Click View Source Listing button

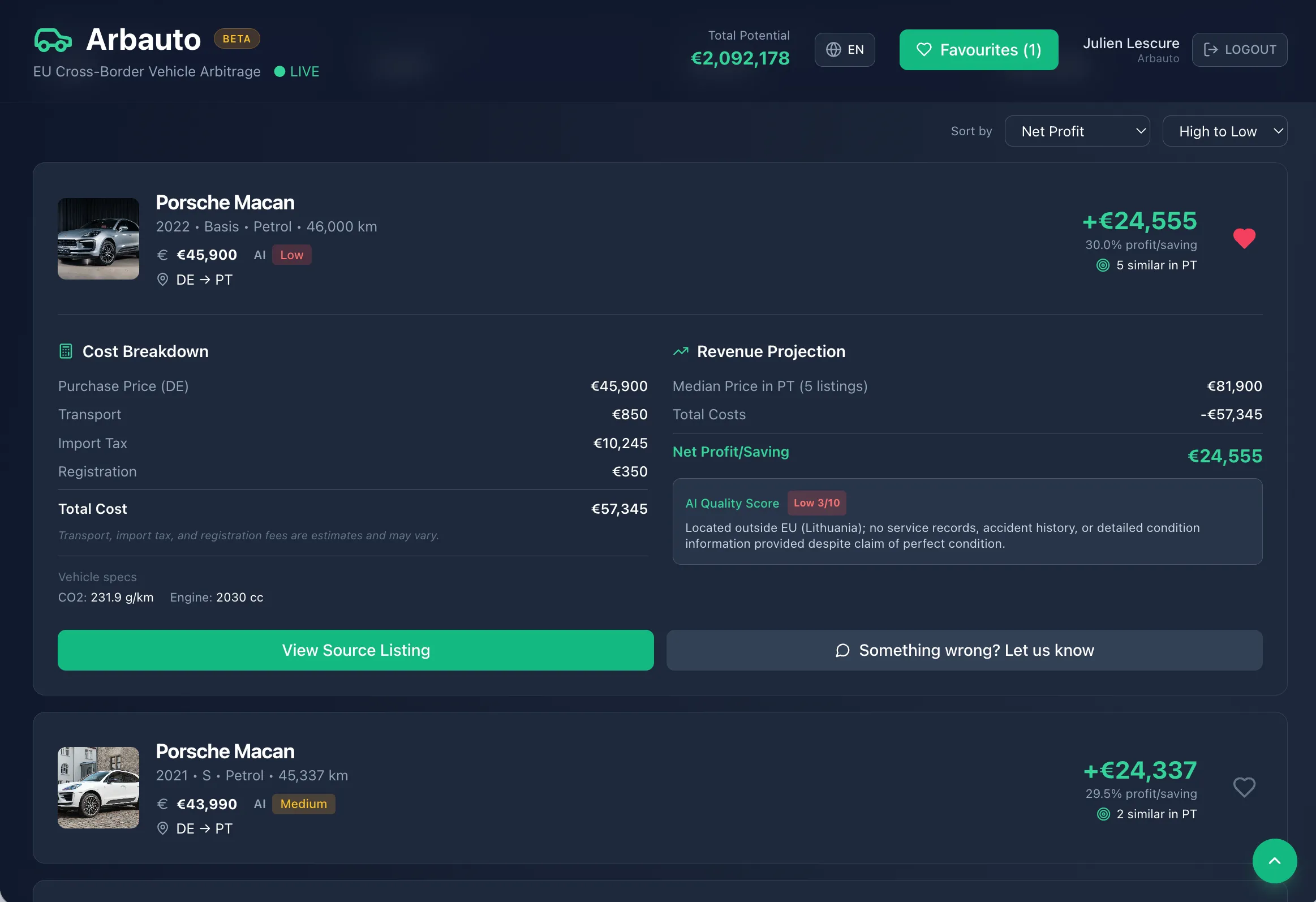pos(356,650)
